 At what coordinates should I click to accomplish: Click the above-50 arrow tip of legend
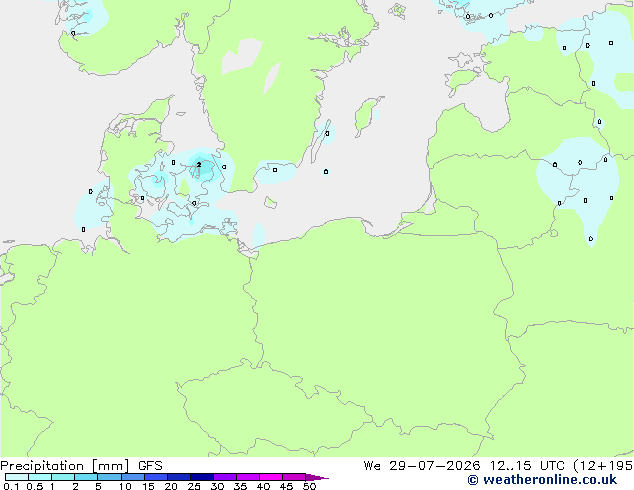coord(317,477)
